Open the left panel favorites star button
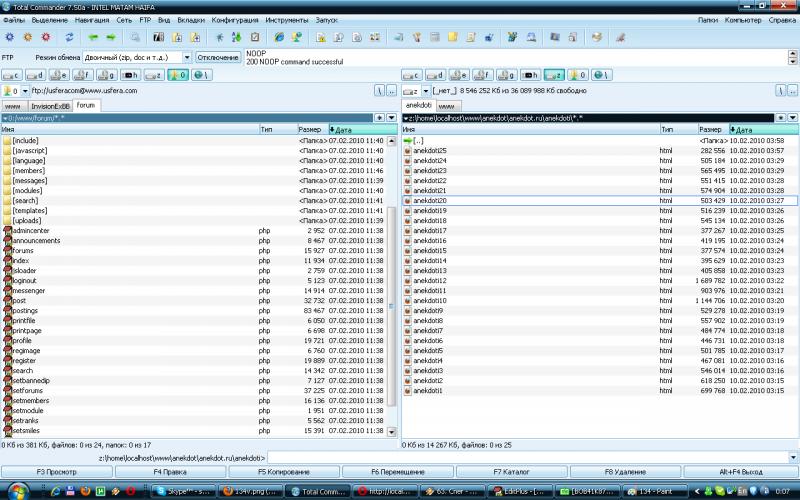Image resolution: width=800 pixels, height=500 pixels. pyautogui.click(x=380, y=118)
